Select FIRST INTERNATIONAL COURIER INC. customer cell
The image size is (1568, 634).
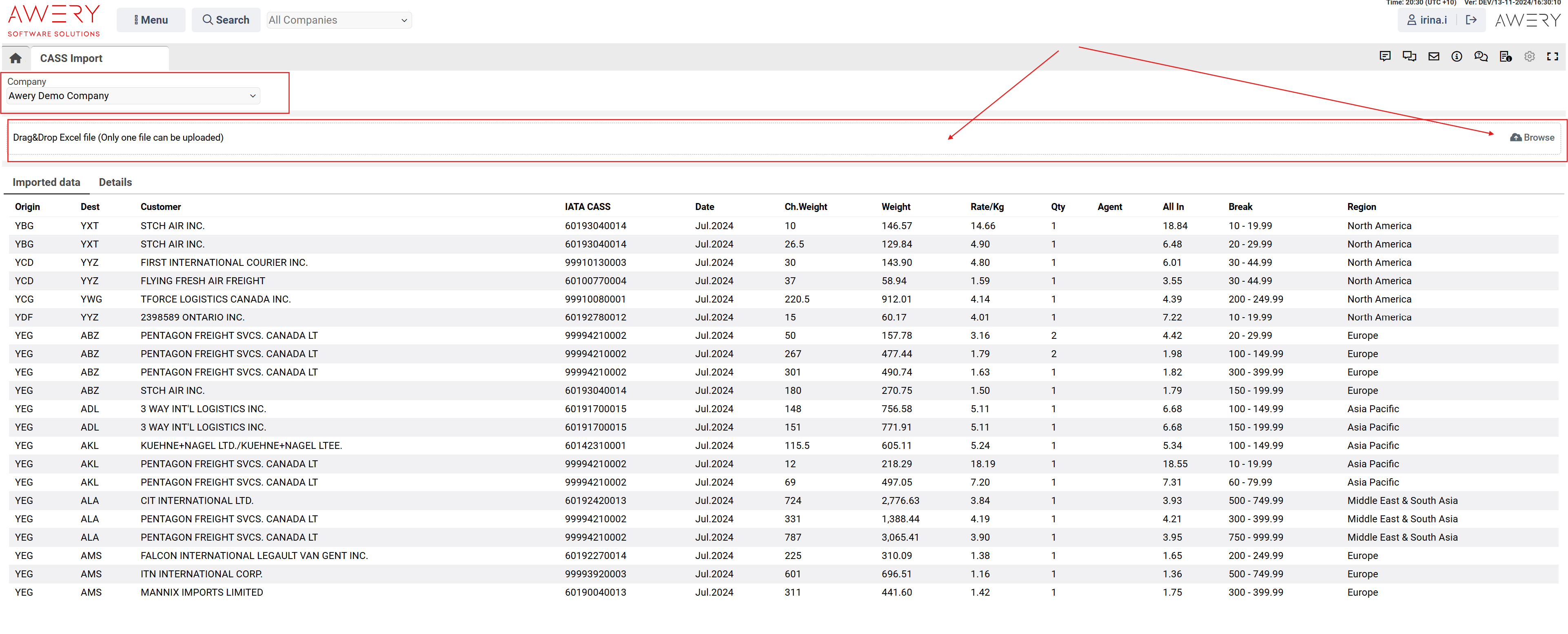(x=224, y=262)
